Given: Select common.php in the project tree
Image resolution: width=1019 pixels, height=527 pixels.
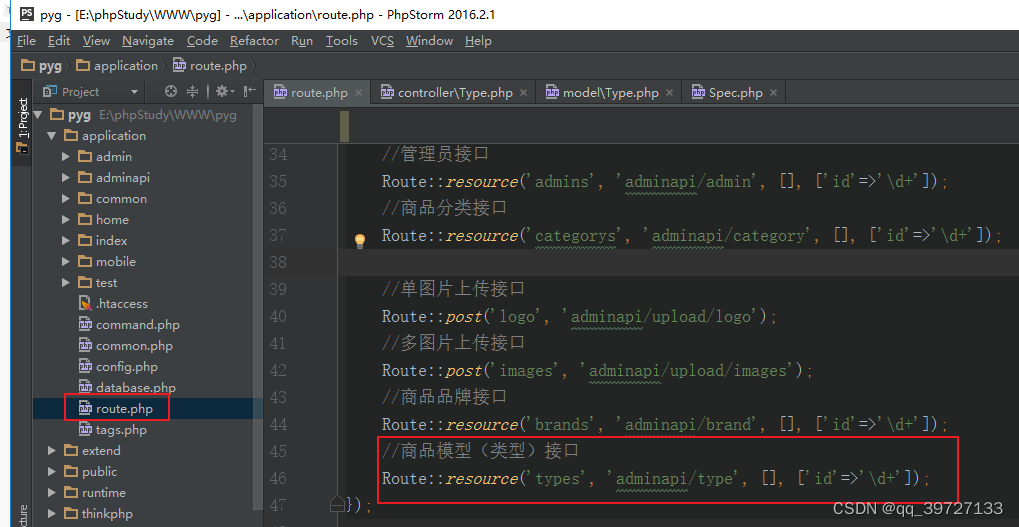Looking at the screenshot, I should (x=125, y=346).
